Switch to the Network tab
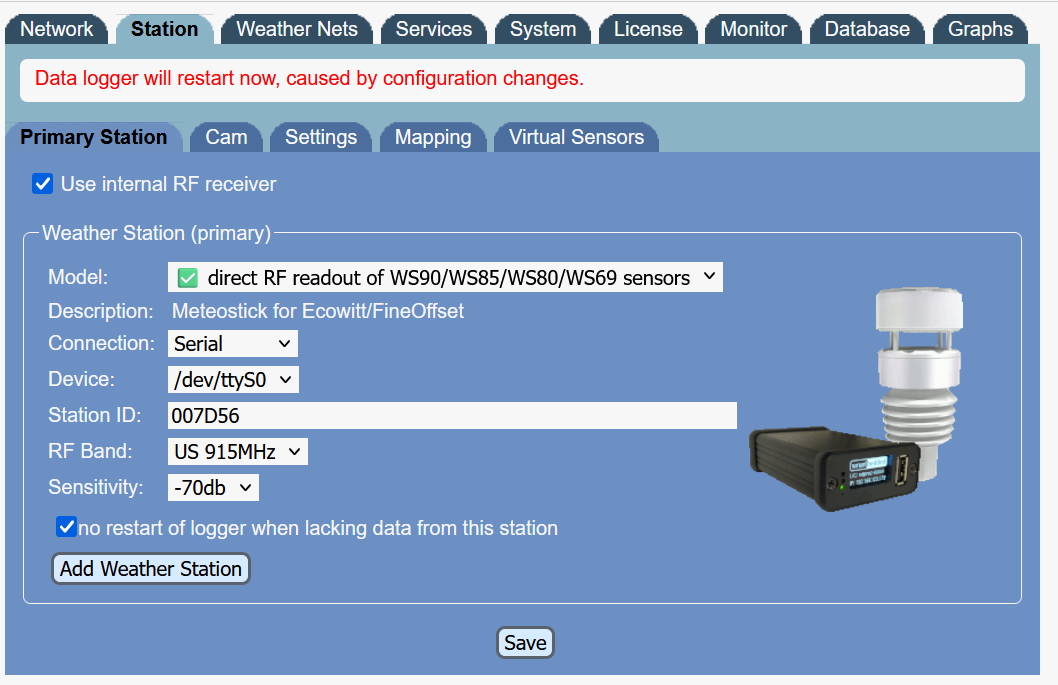 click(x=57, y=29)
